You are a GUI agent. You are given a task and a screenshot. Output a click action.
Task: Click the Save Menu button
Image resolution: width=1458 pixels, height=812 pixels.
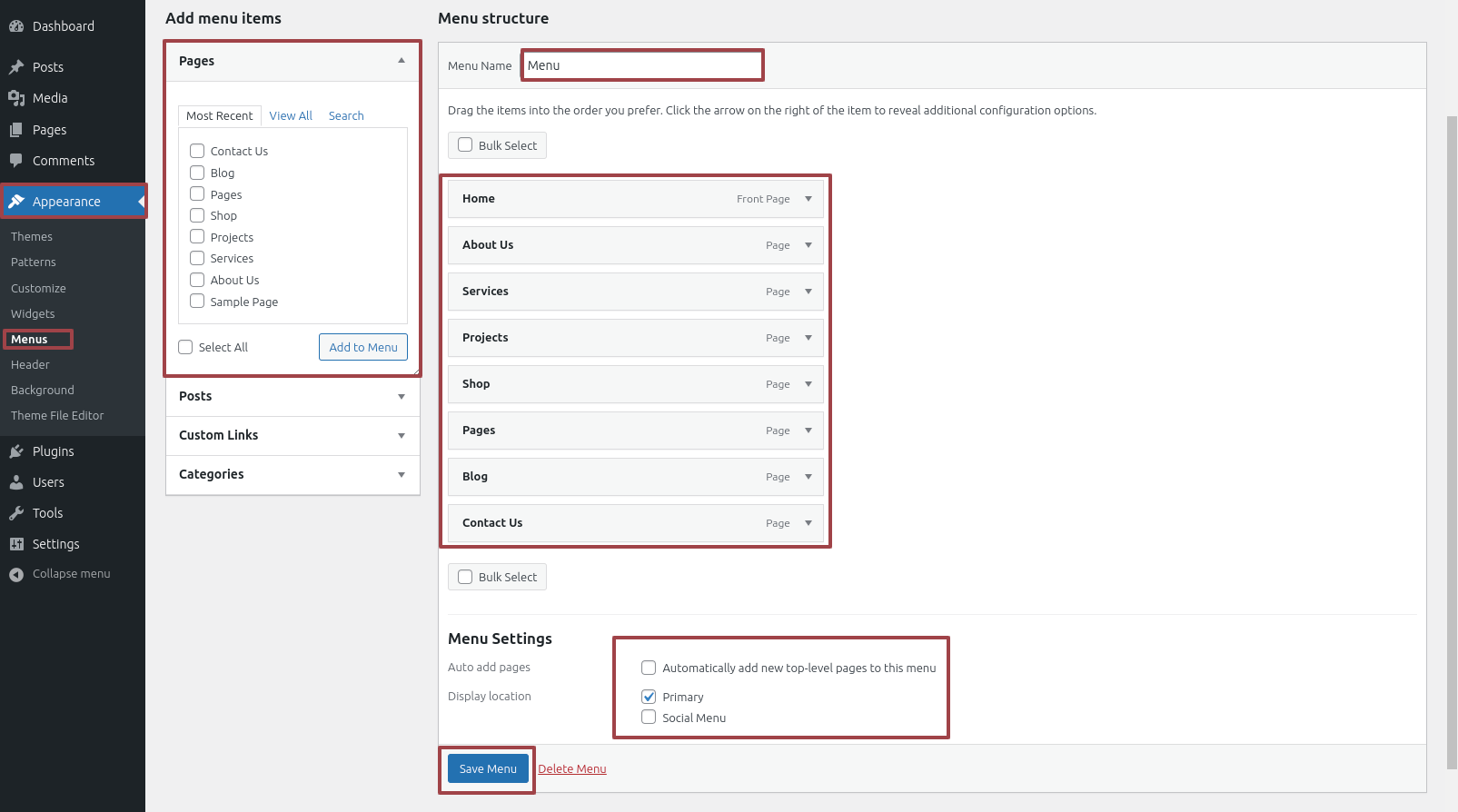click(488, 768)
